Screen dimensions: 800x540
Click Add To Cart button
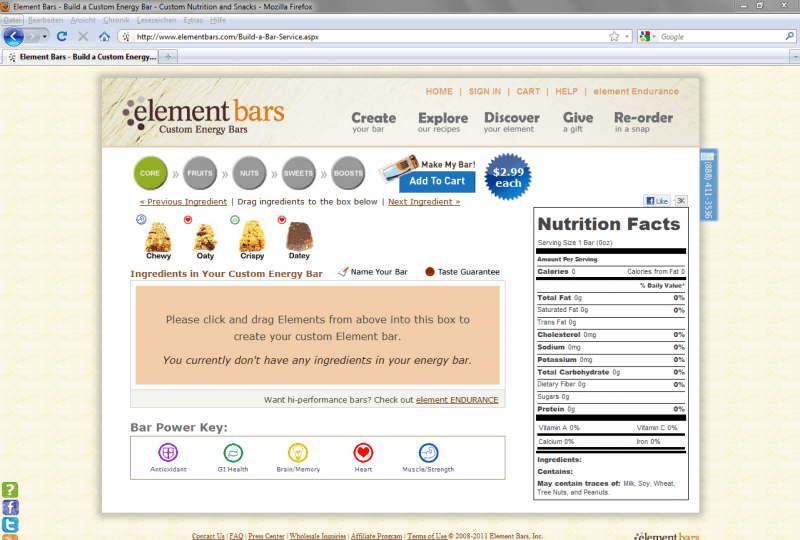tap(437, 181)
